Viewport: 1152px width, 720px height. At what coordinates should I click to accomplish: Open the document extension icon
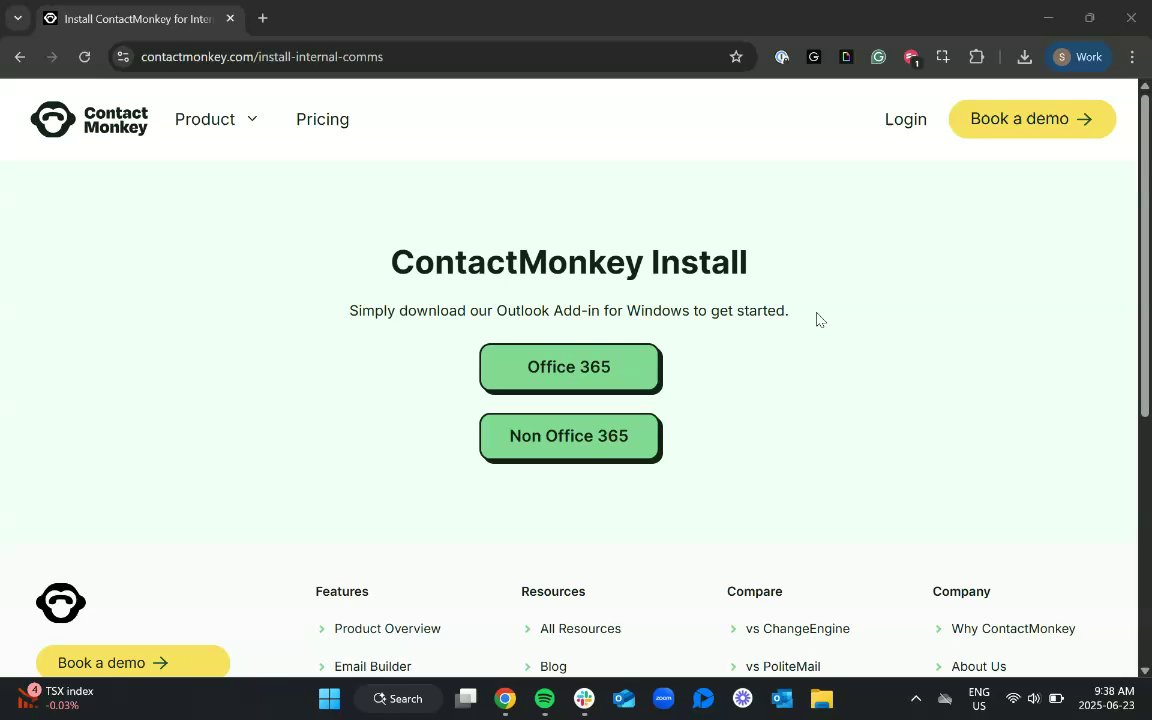coord(846,57)
